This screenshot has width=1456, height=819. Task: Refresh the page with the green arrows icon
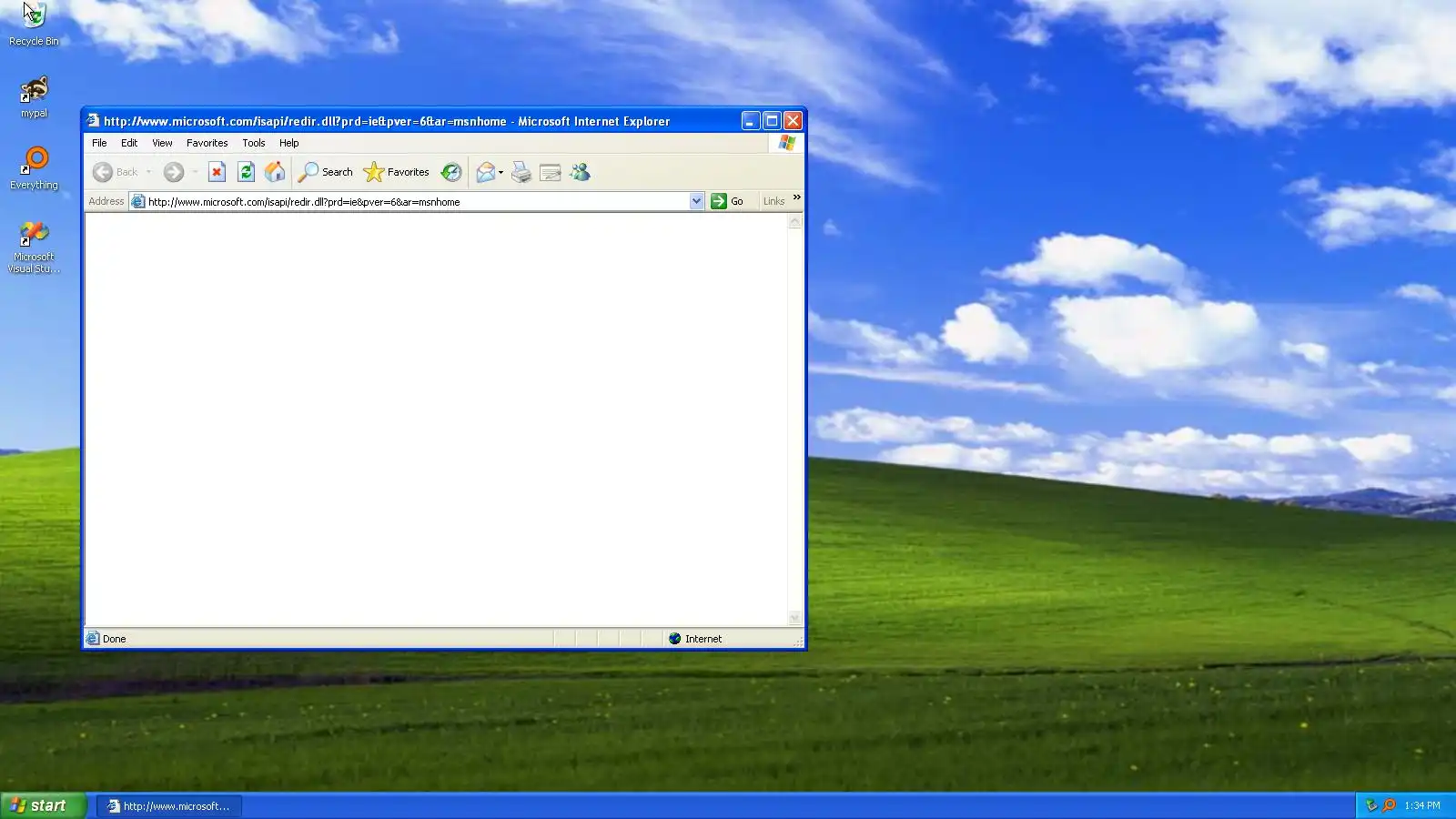point(246,172)
